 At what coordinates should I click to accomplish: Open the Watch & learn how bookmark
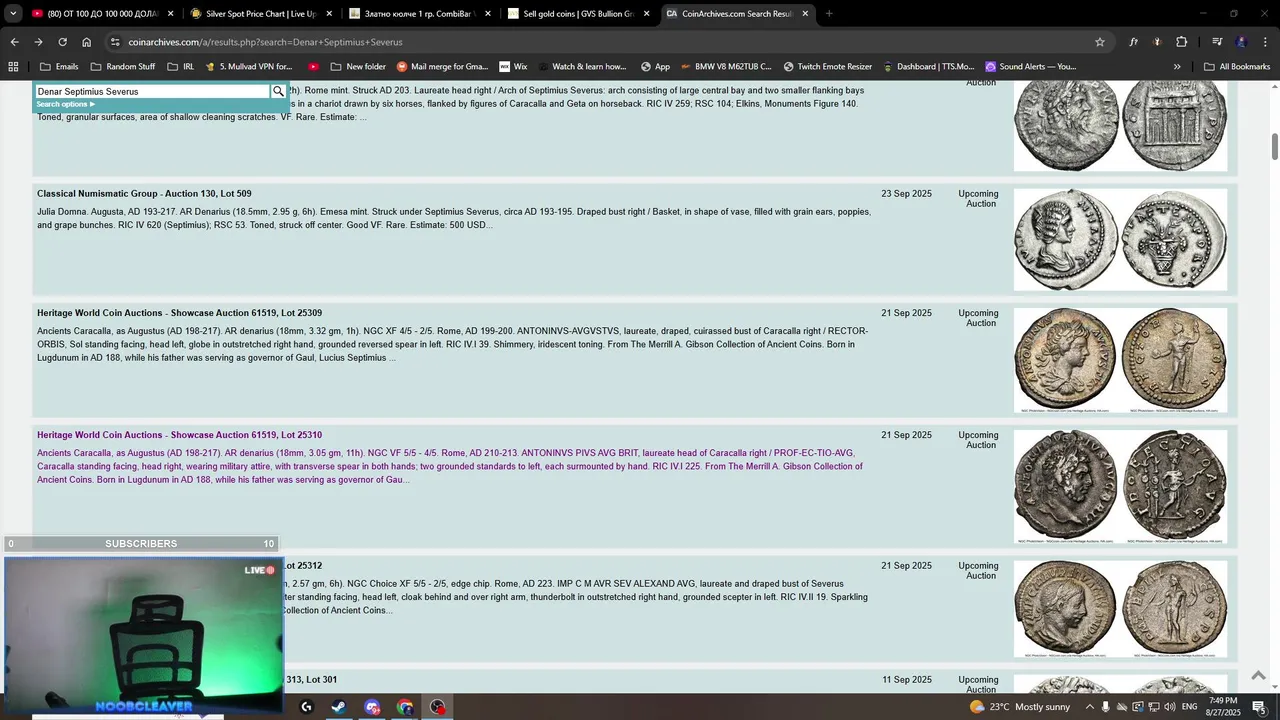click(581, 67)
